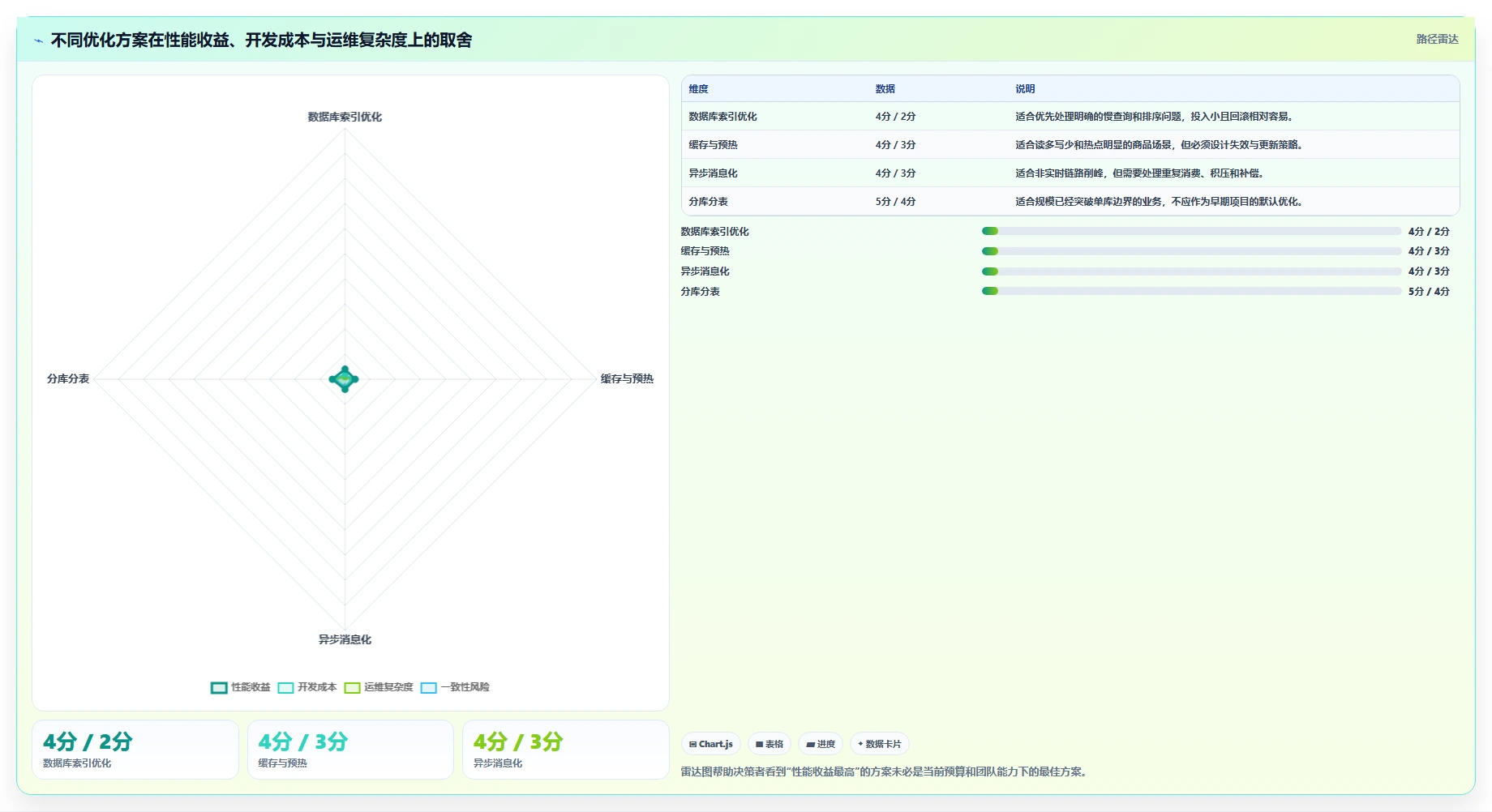
Task: Open the 数据库索引优化 stat card
Action: (x=135, y=750)
